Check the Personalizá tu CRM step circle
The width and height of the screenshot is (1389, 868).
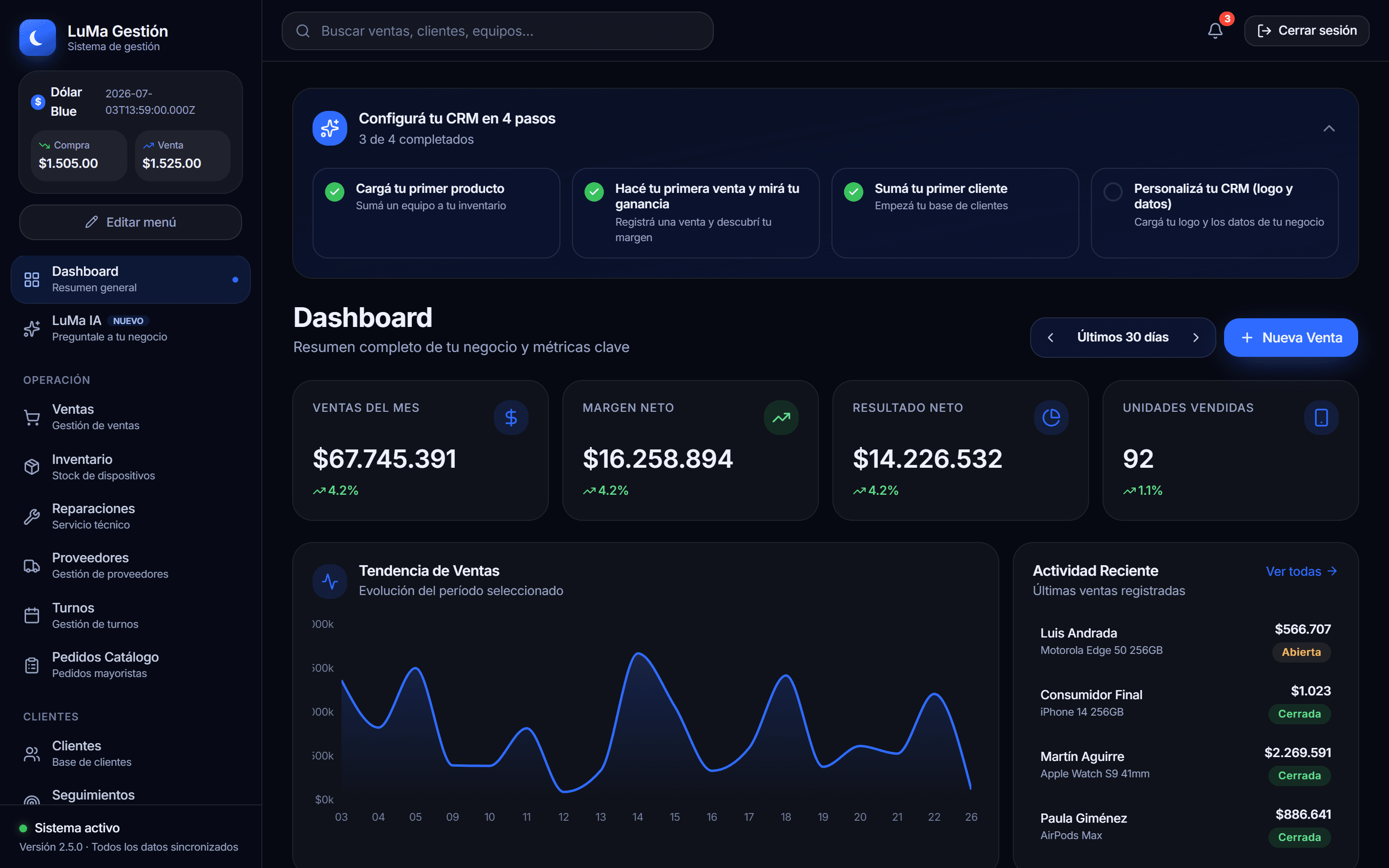coord(1113,192)
